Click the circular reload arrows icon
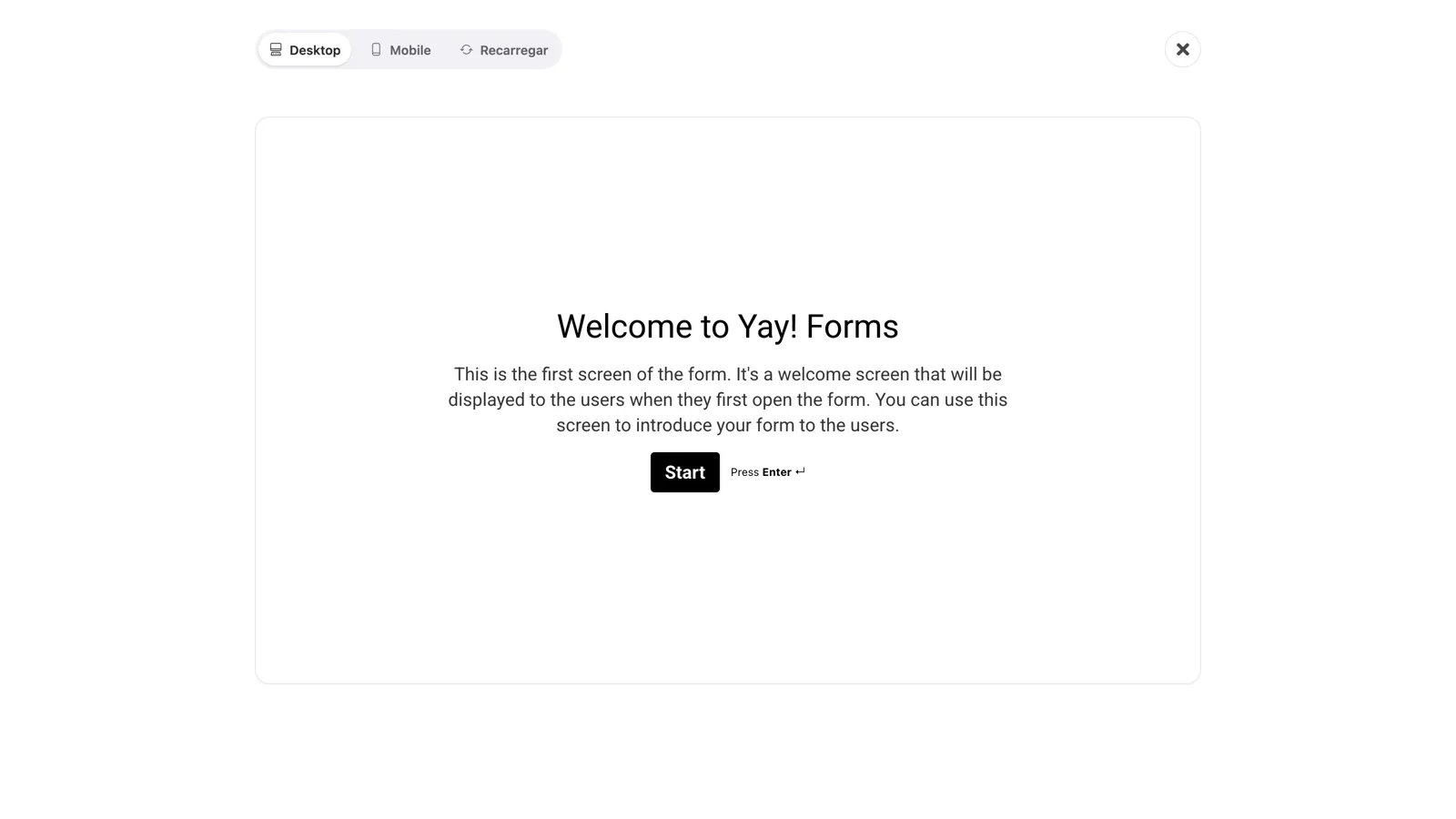This screenshot has width=1456, height=819. coord(466,50)
